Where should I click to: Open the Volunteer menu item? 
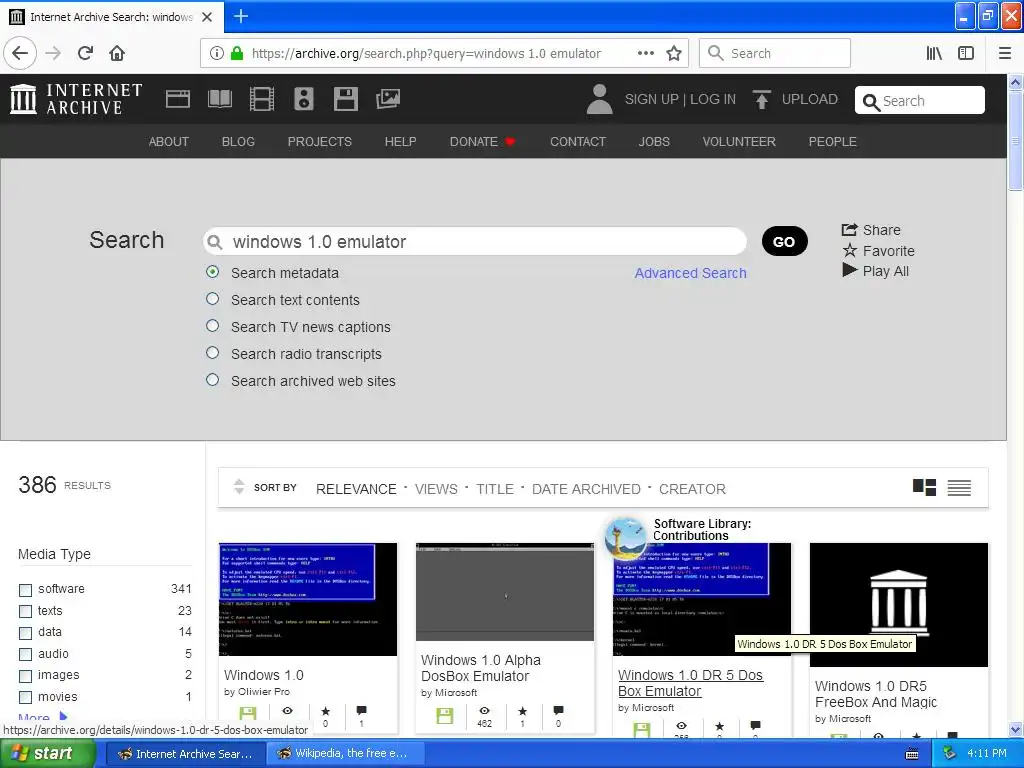(x=739, y=142)
